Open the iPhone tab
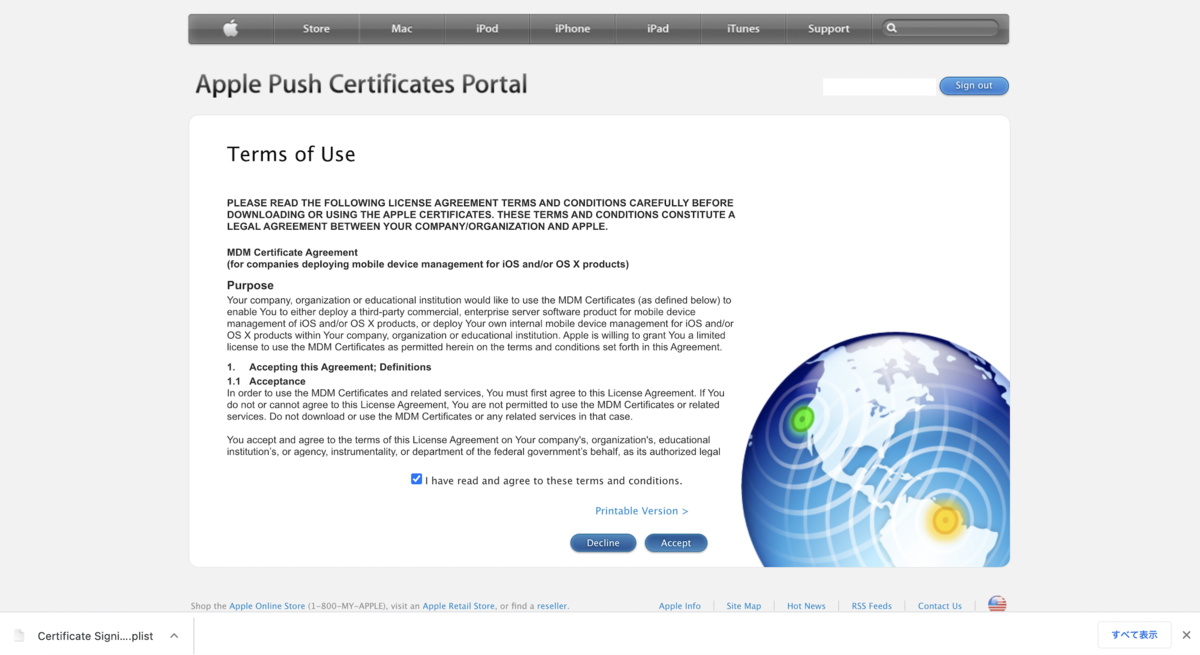 (573, 29)
